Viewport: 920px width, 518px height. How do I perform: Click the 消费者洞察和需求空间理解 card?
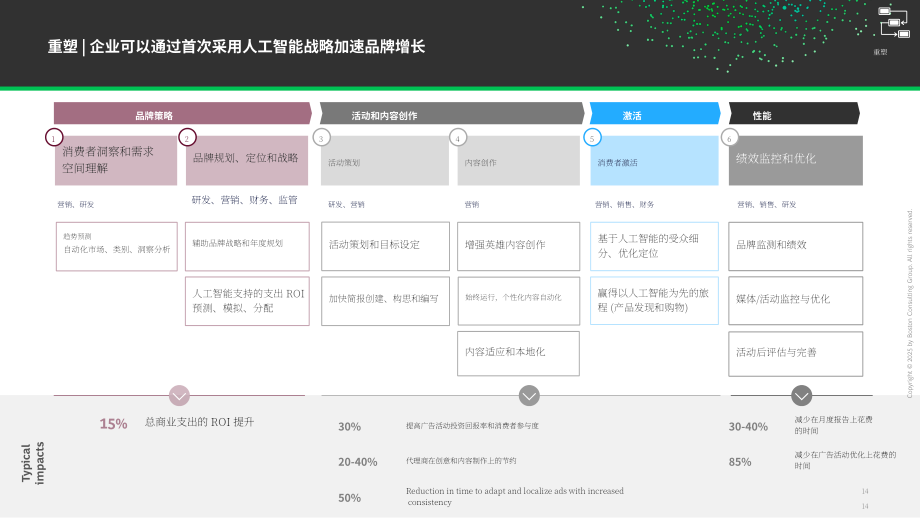point(116,161)
